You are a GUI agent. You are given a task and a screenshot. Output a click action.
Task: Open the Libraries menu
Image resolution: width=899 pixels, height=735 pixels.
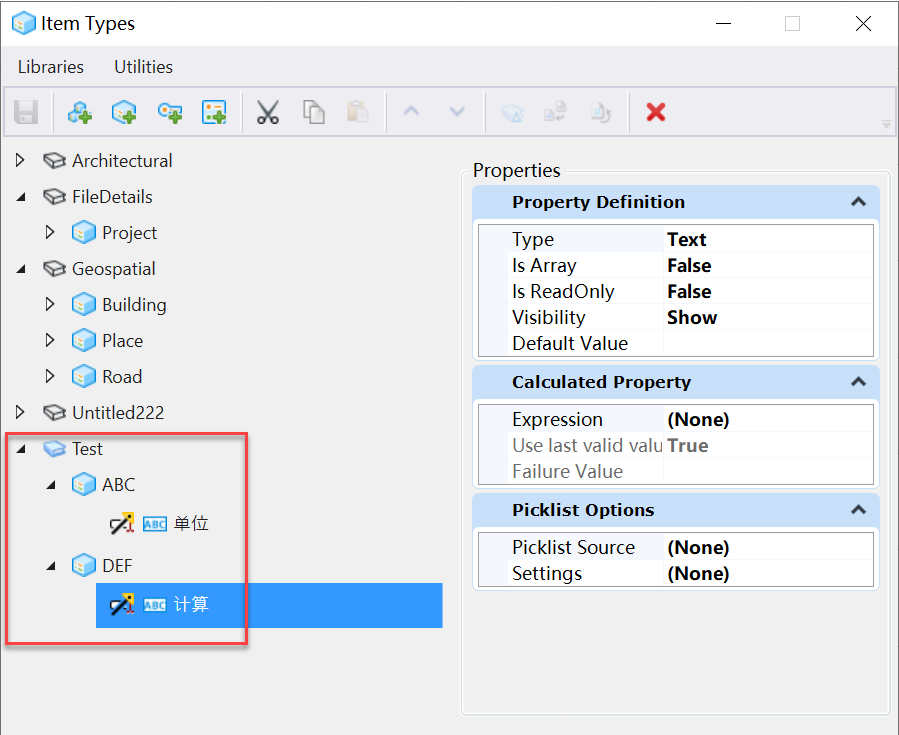coord(51,67)
